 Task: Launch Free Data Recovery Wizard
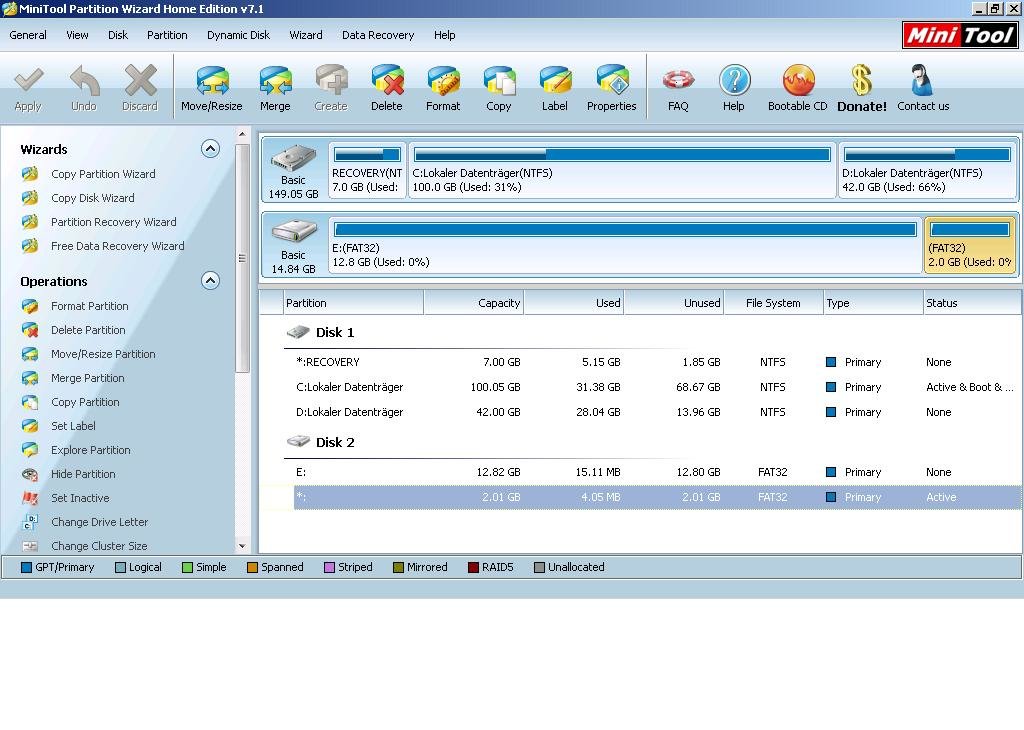coord(118,246)
